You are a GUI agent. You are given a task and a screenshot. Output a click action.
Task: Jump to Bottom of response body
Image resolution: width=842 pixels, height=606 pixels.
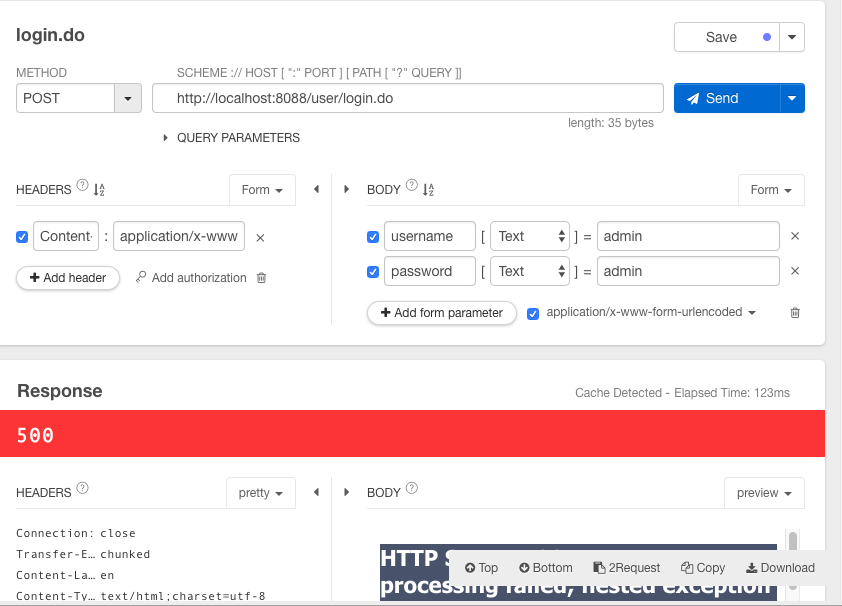tap(546, 567)
